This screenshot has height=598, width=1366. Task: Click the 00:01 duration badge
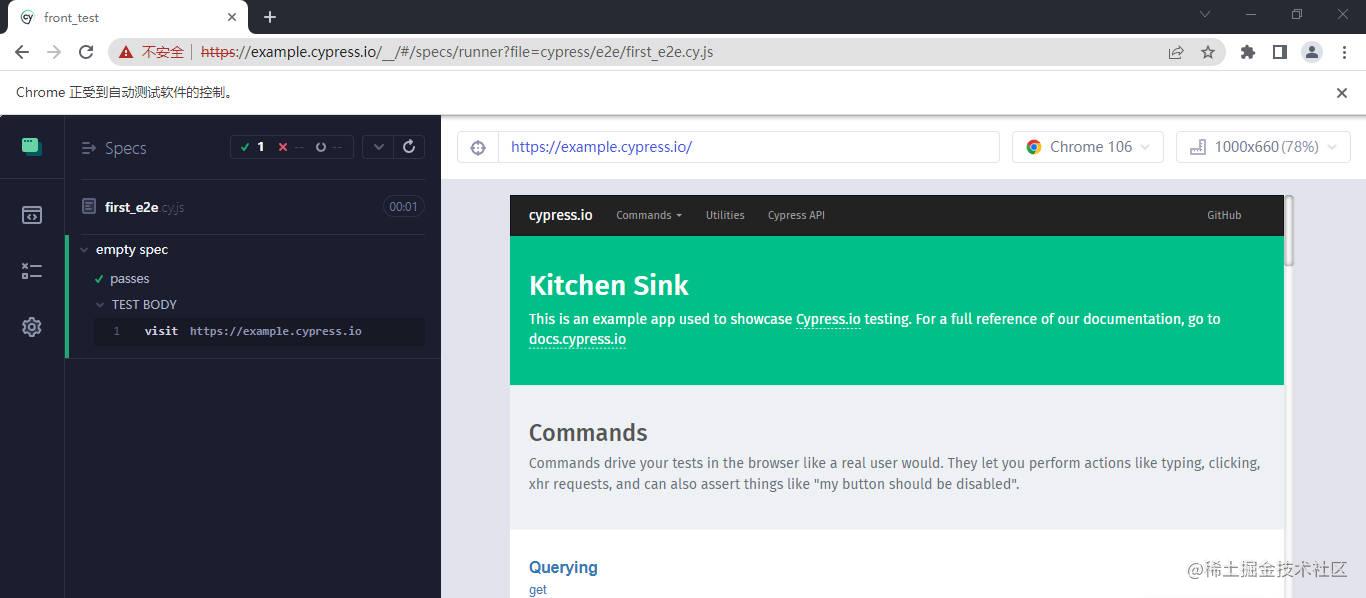(403, 207)
